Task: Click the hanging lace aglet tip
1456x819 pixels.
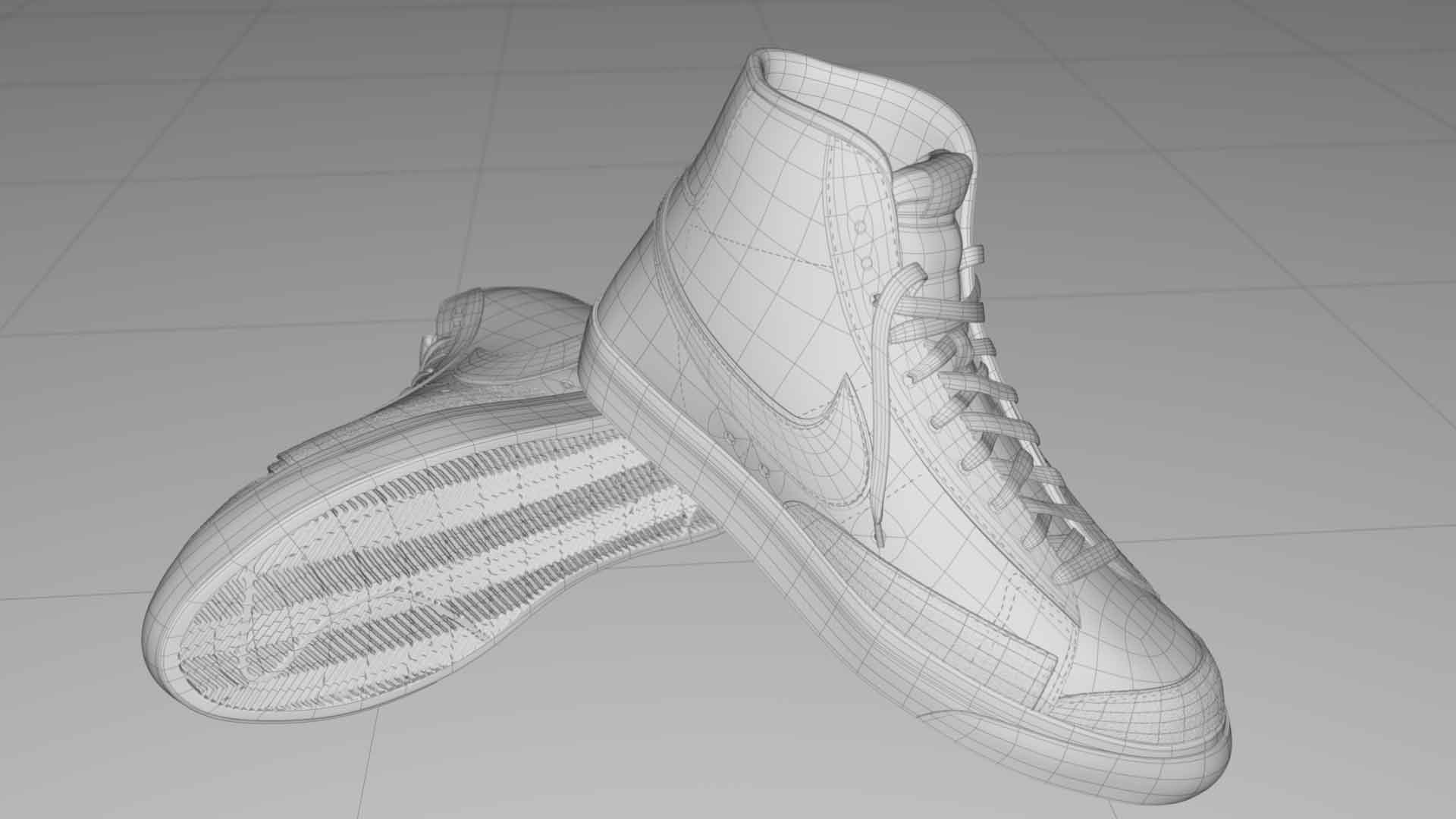Action: coord(880,533)
